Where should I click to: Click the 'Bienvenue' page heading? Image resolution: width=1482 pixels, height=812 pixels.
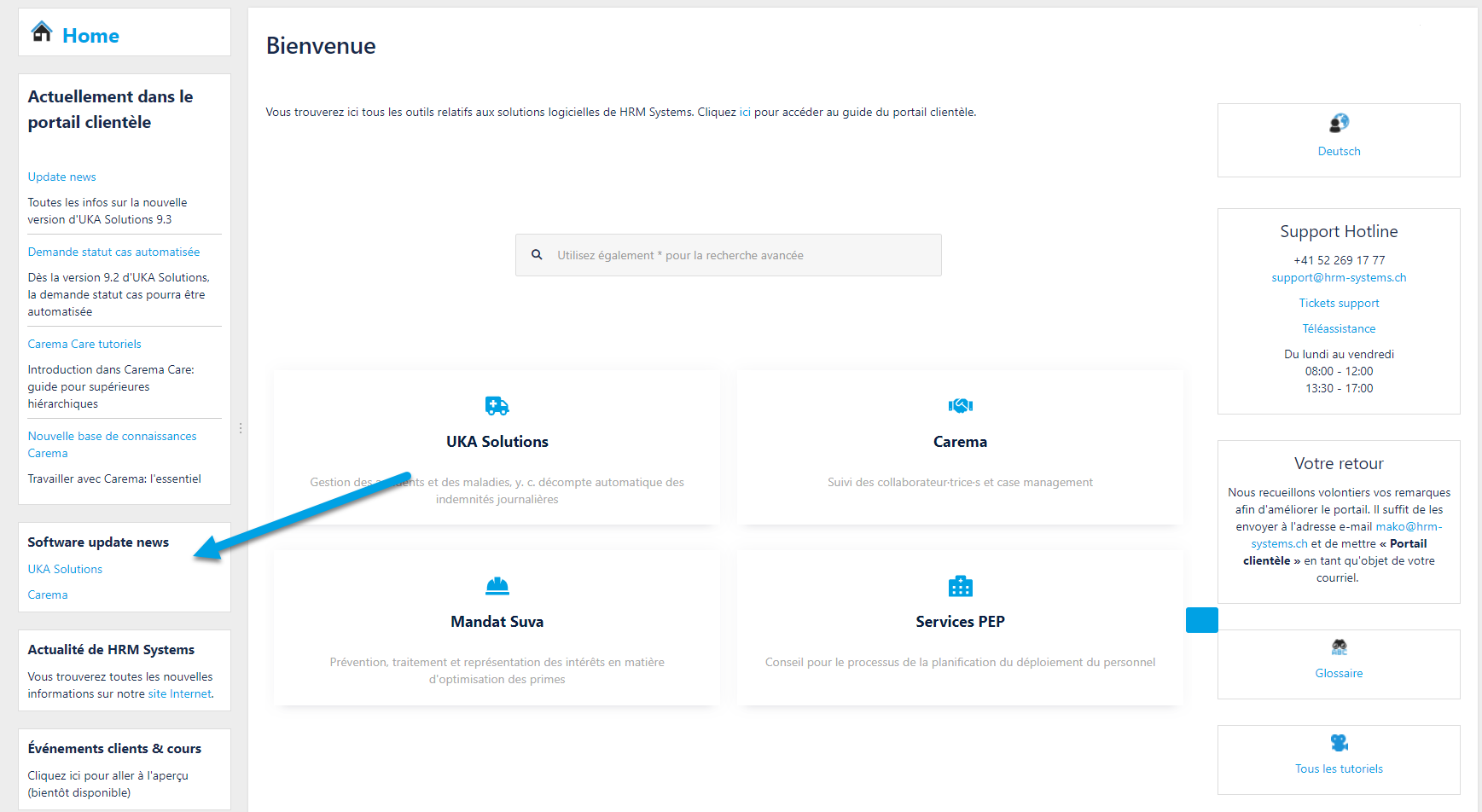tap(321, 46)
